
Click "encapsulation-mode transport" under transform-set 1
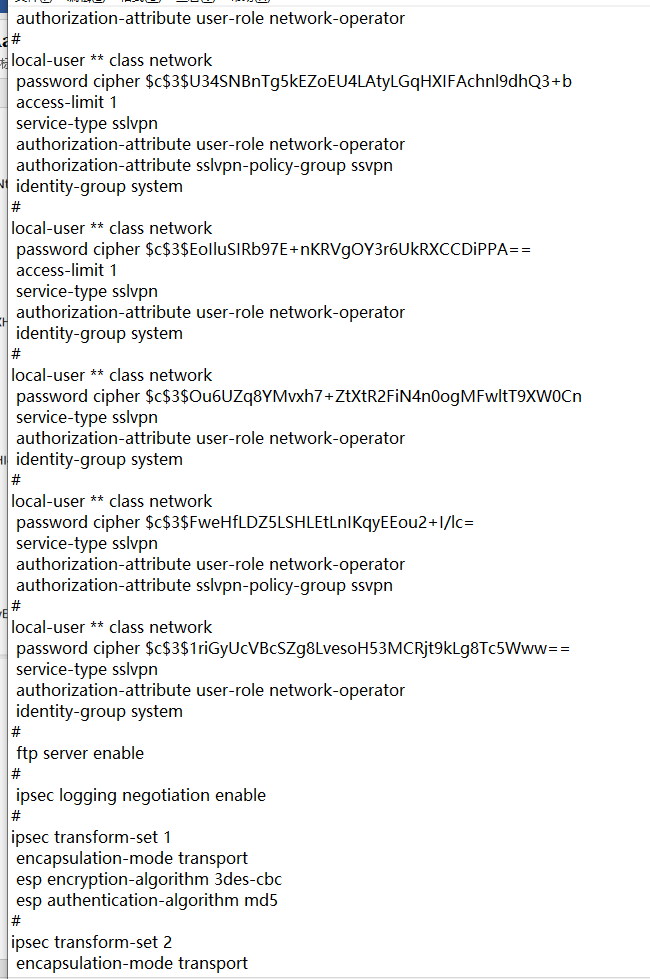tap(132, 858)
